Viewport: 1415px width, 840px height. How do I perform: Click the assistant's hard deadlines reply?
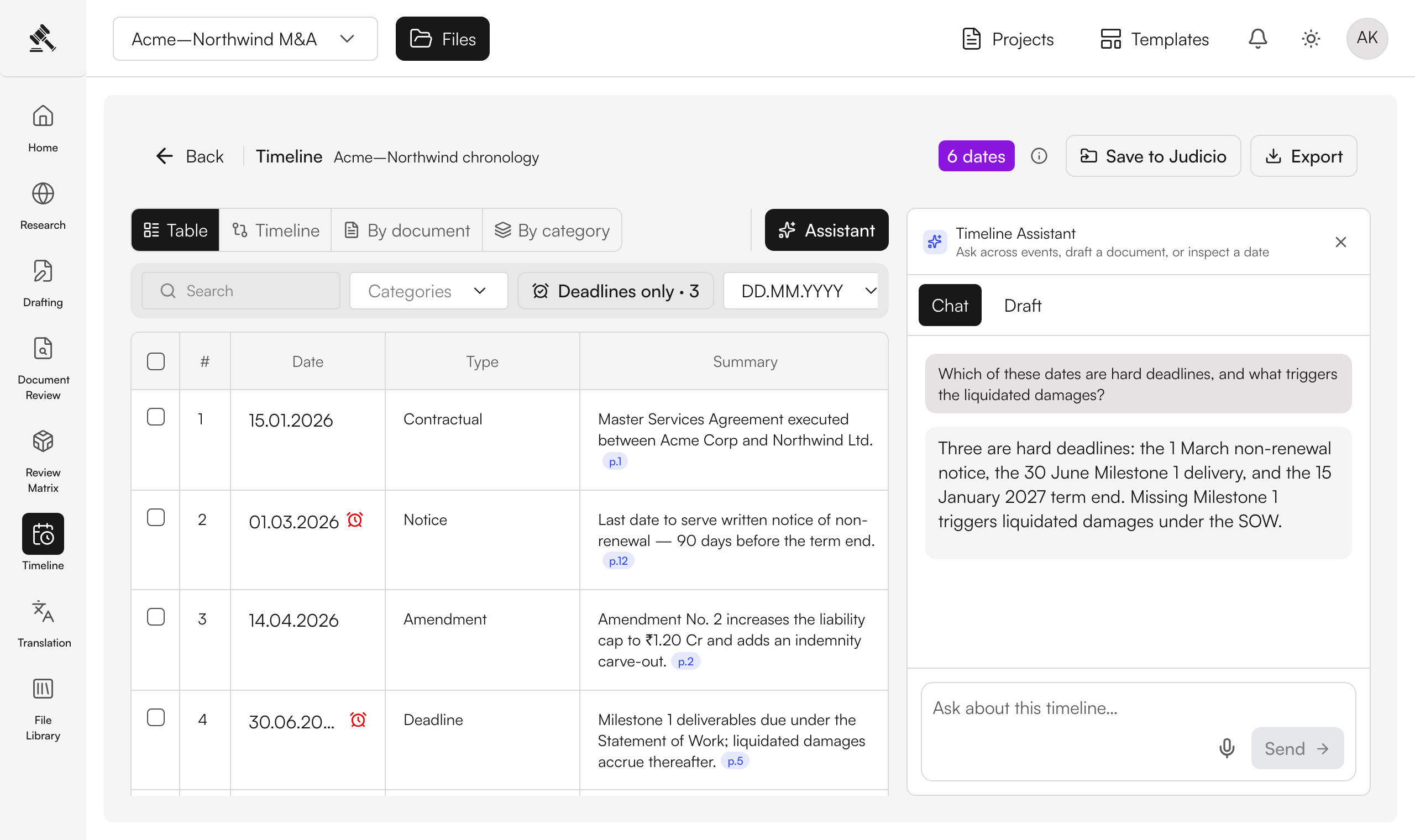pyautogui.click(x=1138, y=492)
